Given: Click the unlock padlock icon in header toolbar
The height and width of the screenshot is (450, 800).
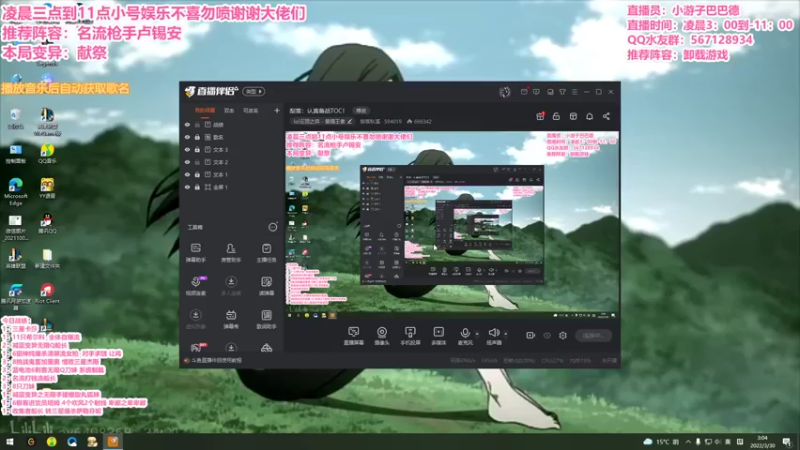Looking at the screenshot, I should click(556, 116).
